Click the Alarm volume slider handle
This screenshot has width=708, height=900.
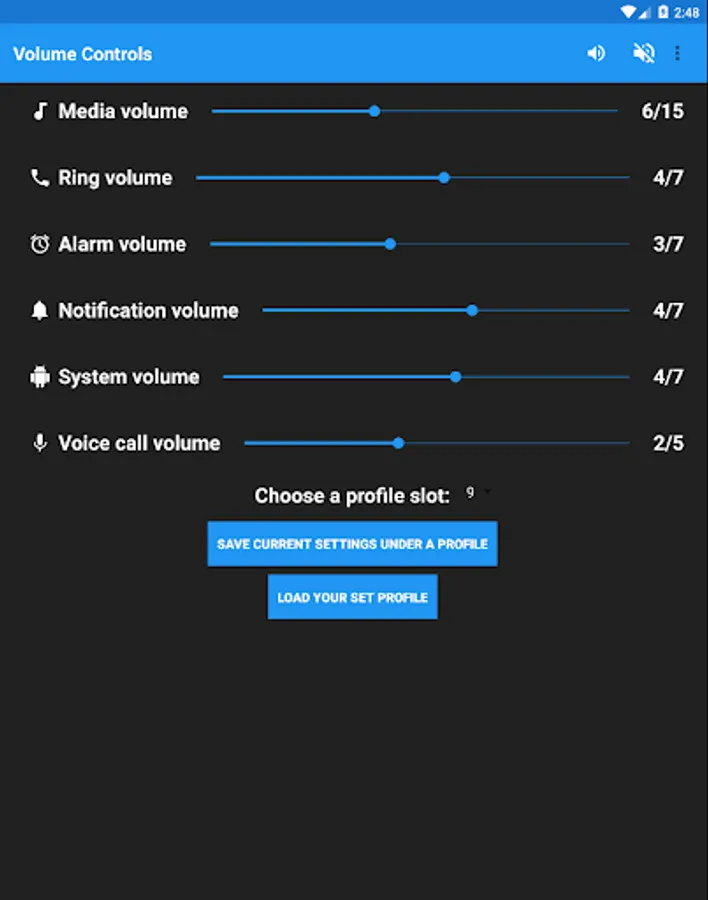pyautogui.click(x=390, y=244)
